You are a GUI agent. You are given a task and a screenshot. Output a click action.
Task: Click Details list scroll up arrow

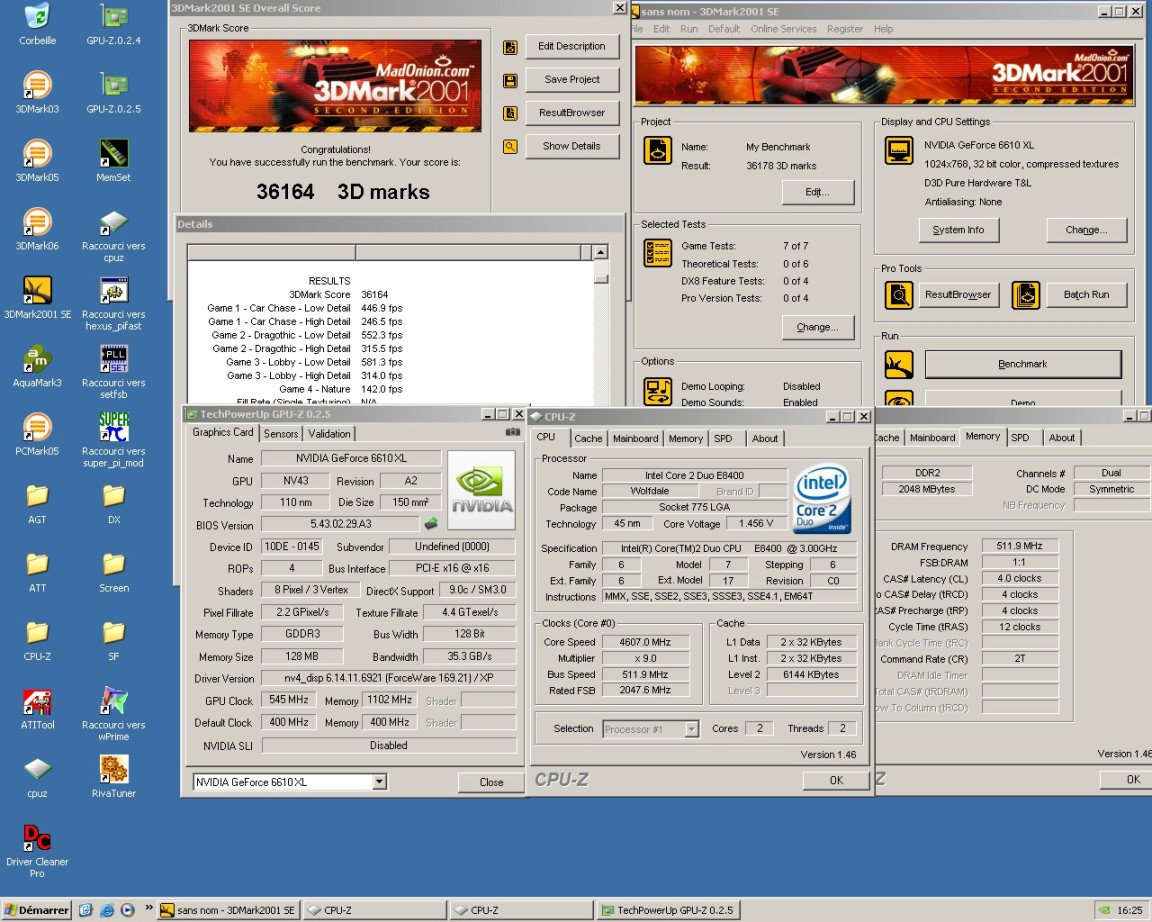600,252
